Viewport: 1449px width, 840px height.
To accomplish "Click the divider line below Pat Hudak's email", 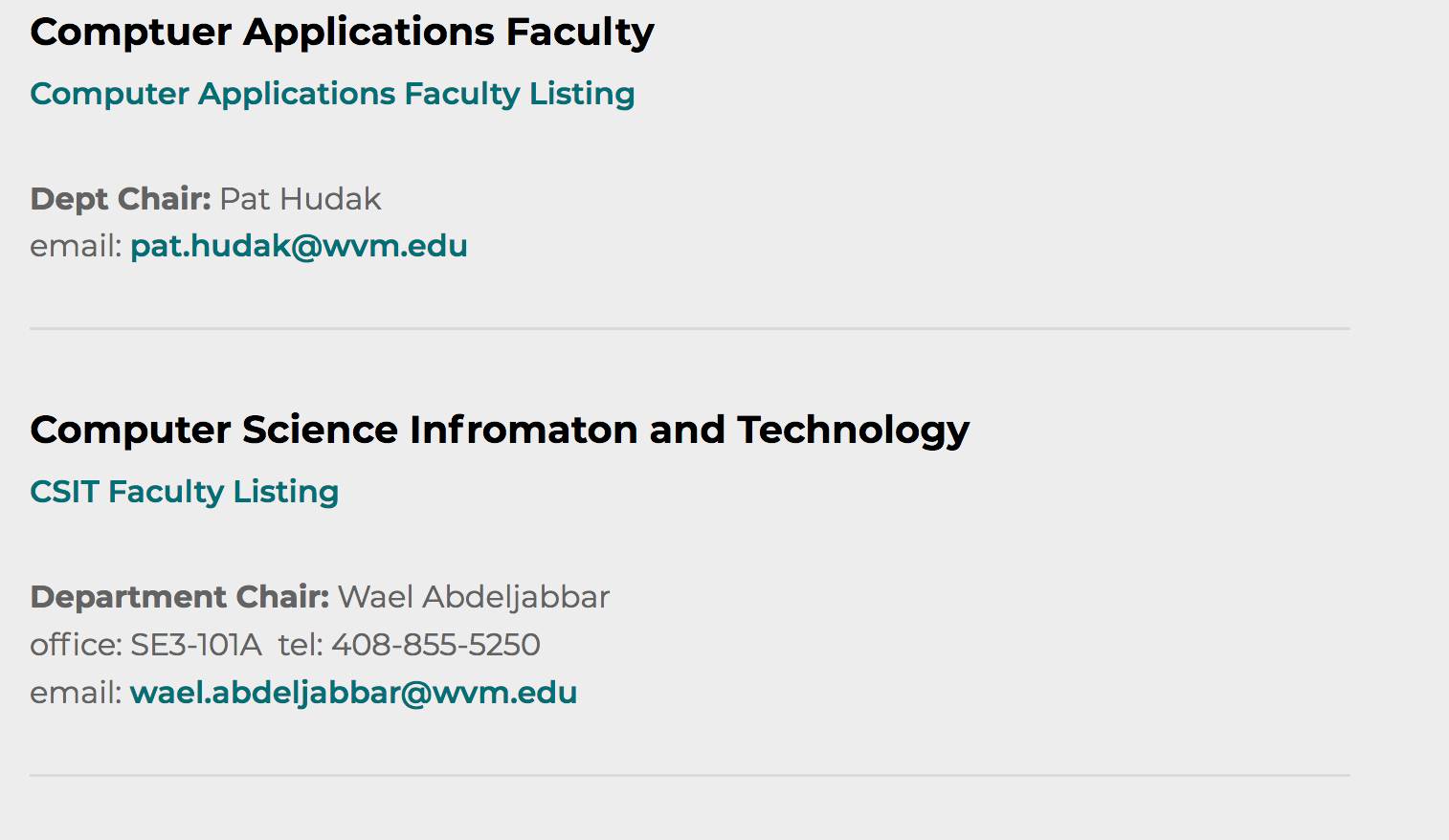I will click(x=689, y=328).
